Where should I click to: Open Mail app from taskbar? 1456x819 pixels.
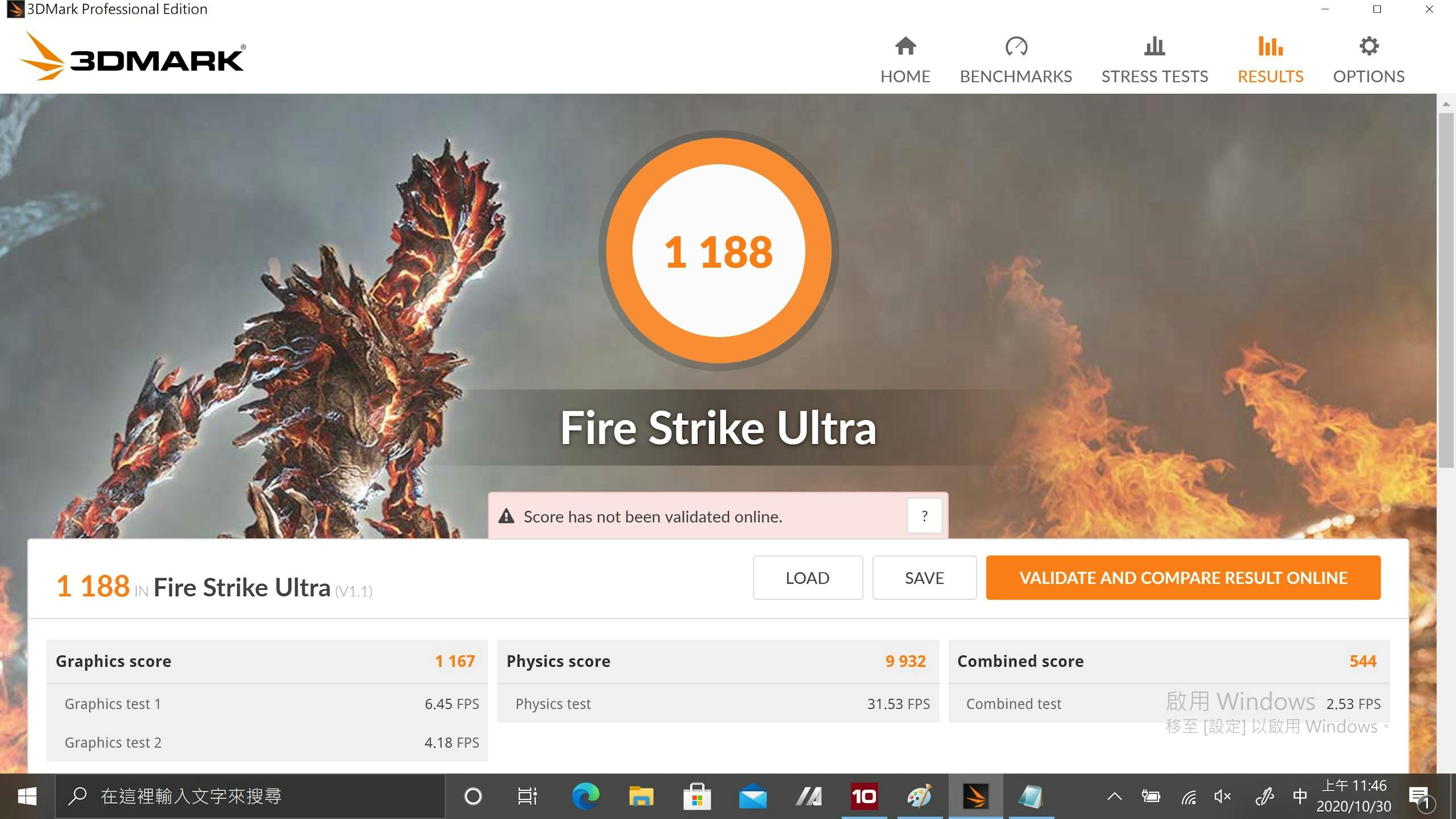752,796
